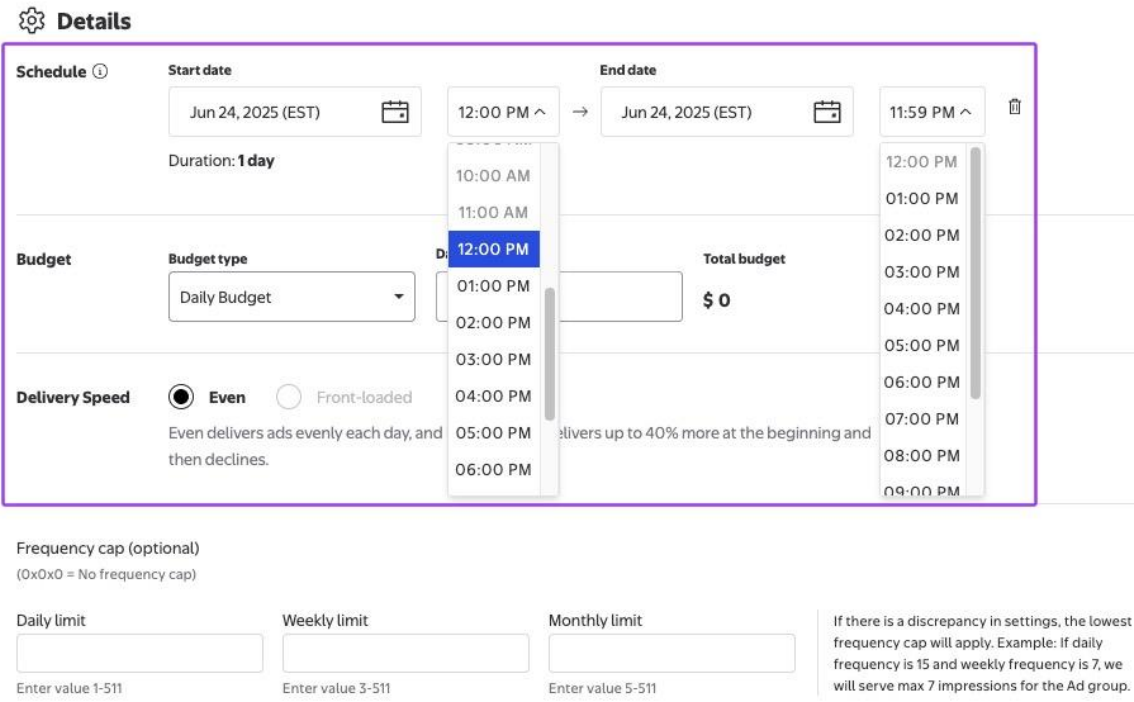This screenshot has width=1134, height=702.
Task: Choose 01:00 PM in start time list
Action: coord(493,286)
